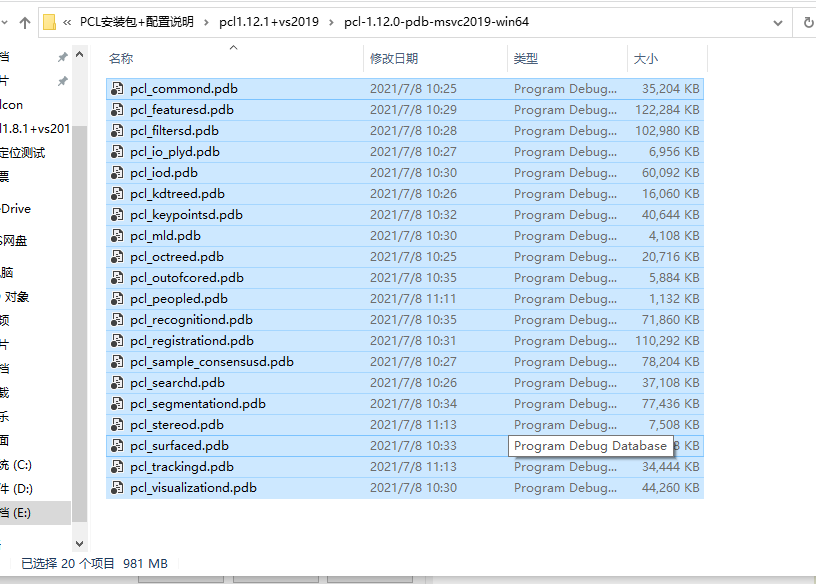Viewport: 816px width, 584px height.
Task: Open the address bar history dropdown
Action: (x=777, y=22)
